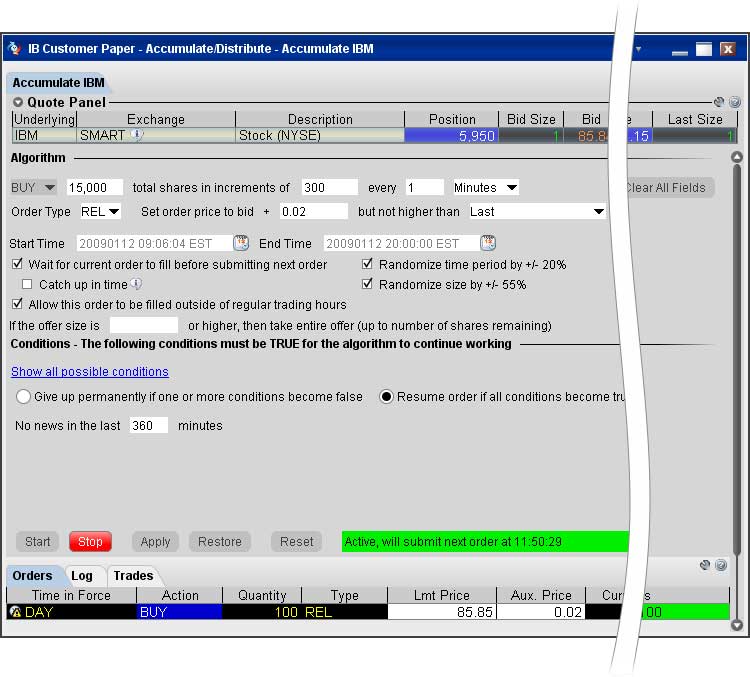Image resolution: width=750 pixels, height=677 pixels.
Task: Click the vertical scrollbar thumb
Action: (737, 359)
